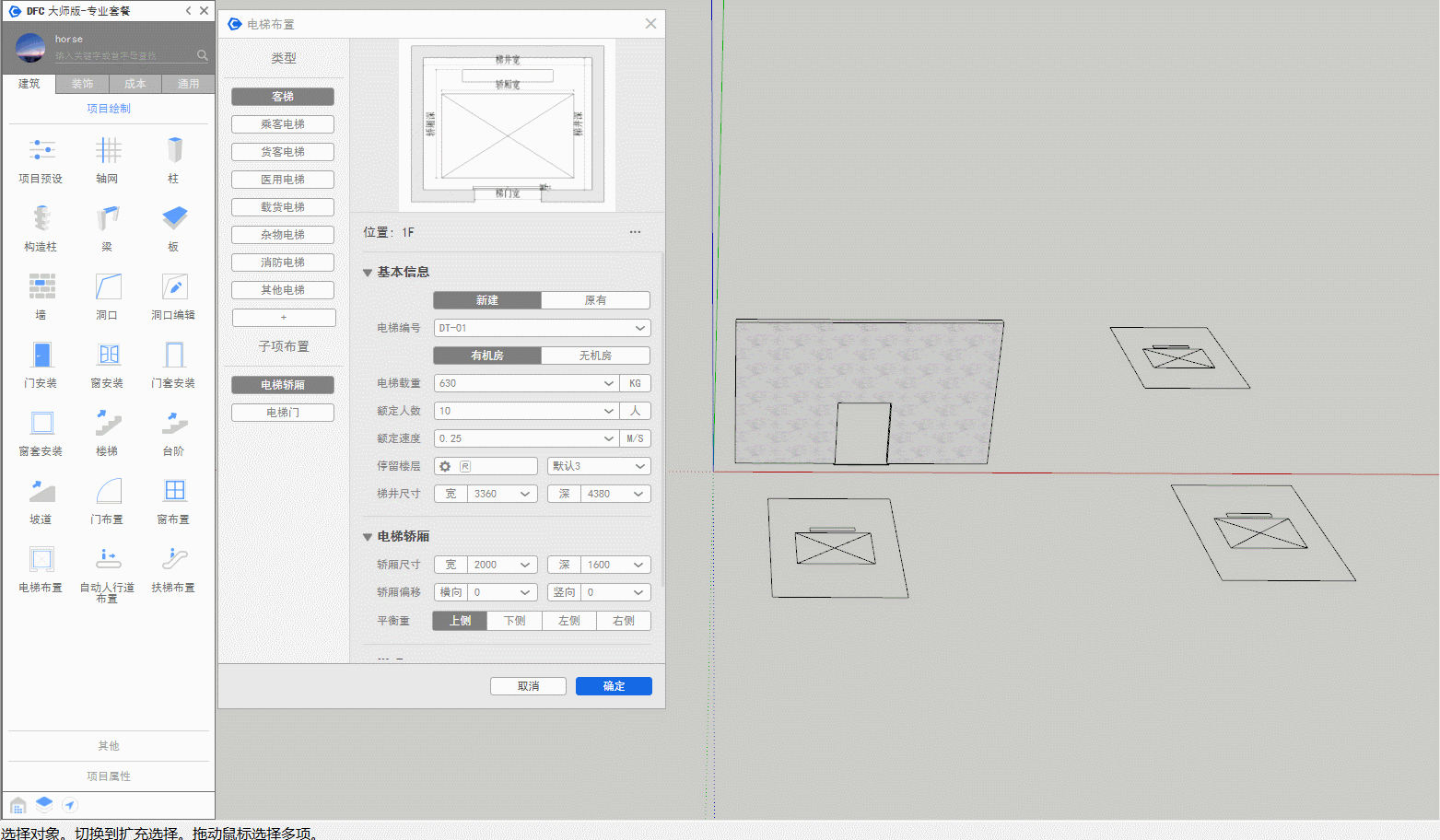
Task: Click the 柱 column tool icon
Action: coord(174,150)
